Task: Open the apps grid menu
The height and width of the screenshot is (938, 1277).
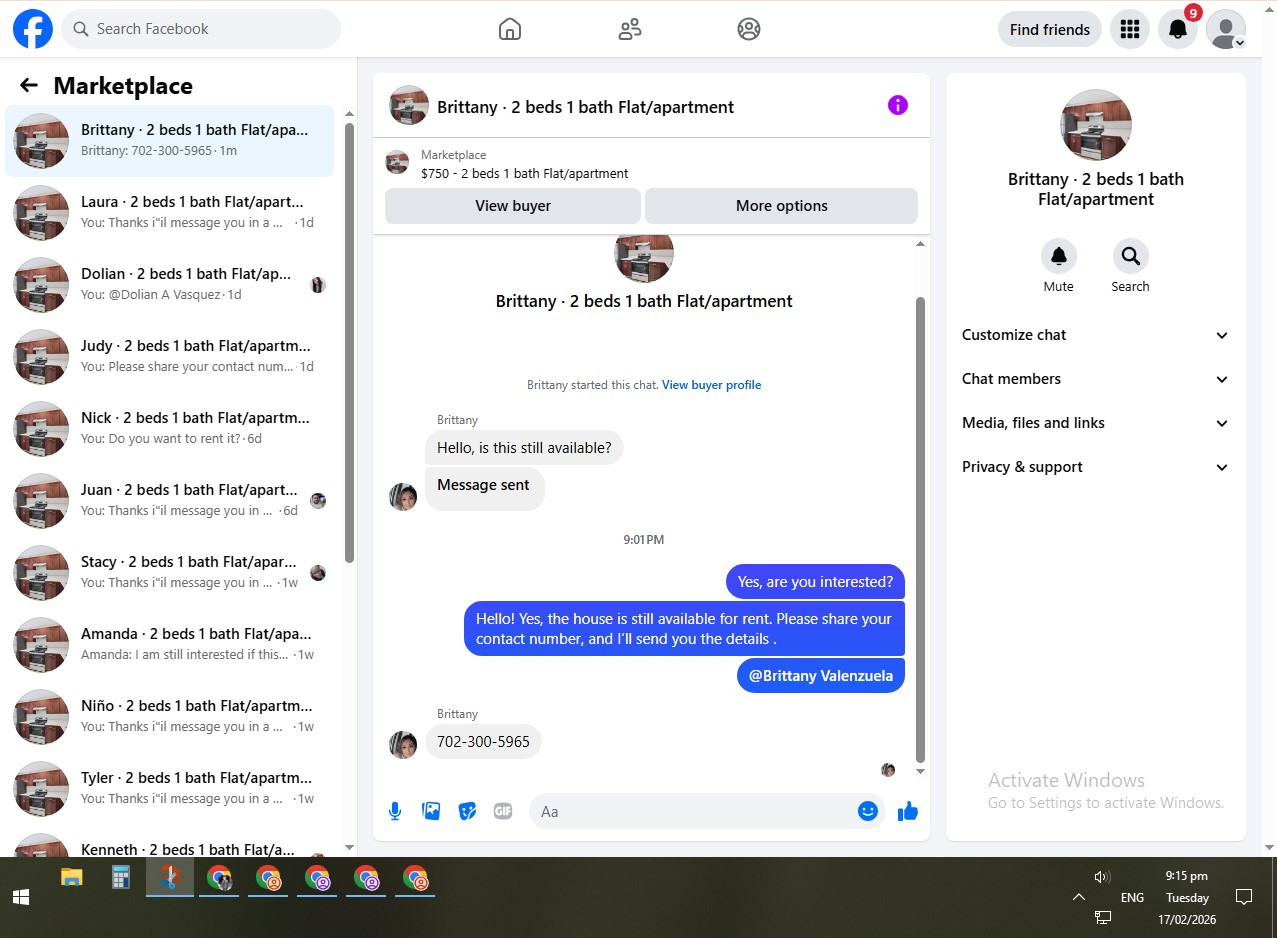Action: (x=1130, y=29)
